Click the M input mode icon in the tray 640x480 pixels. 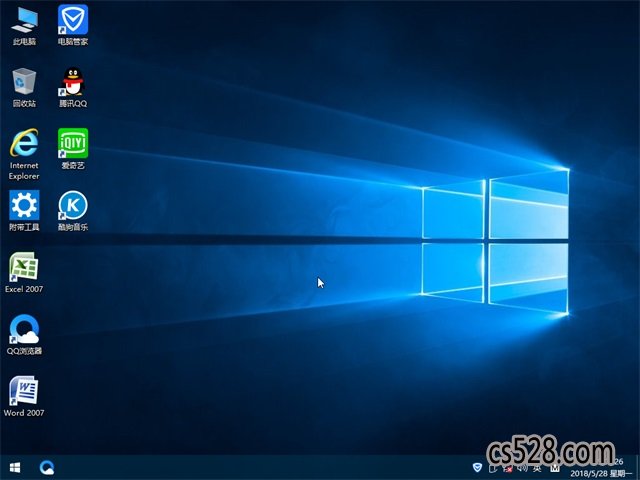[x=555, y=467]
